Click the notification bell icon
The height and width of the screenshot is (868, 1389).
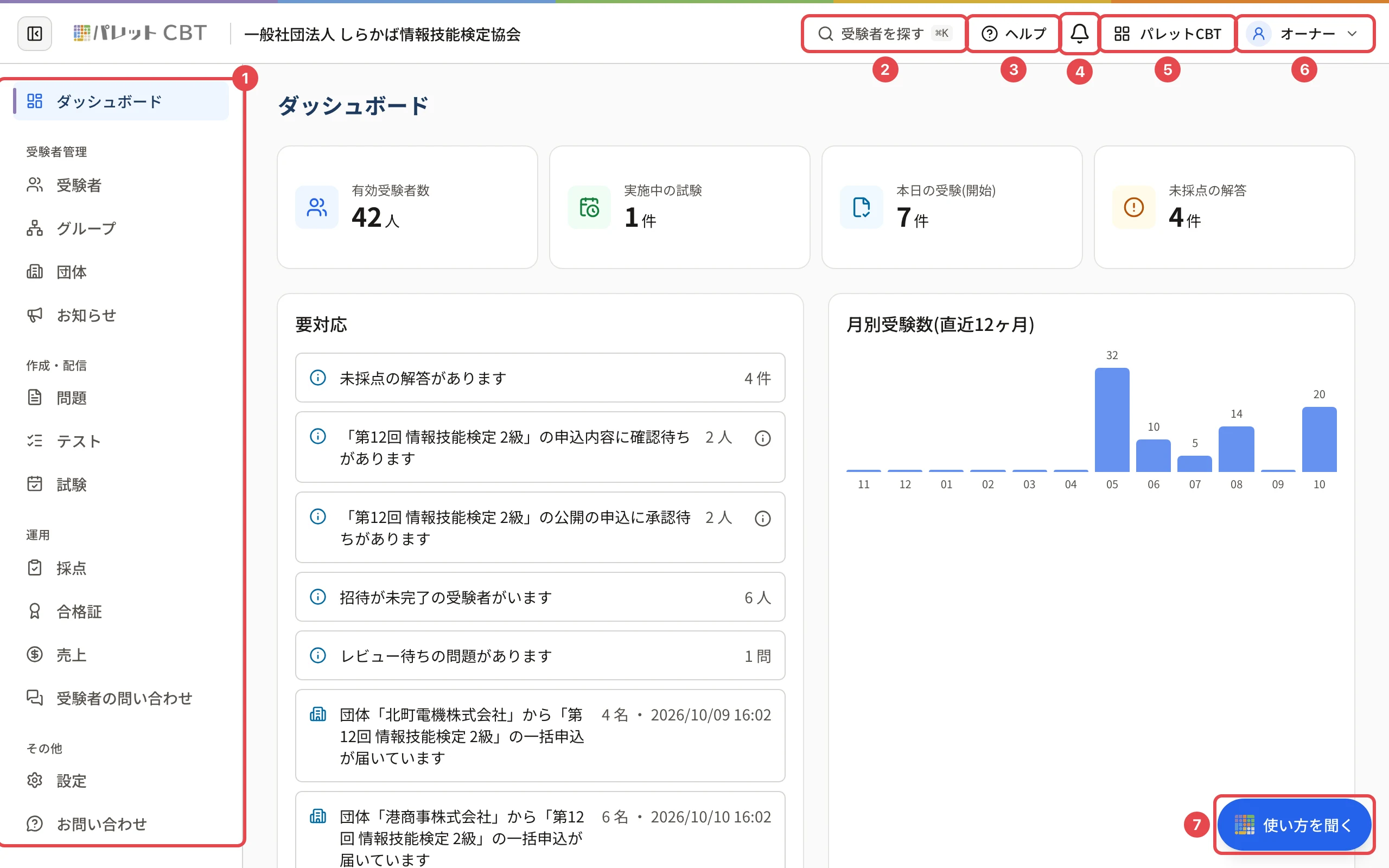1079,33
